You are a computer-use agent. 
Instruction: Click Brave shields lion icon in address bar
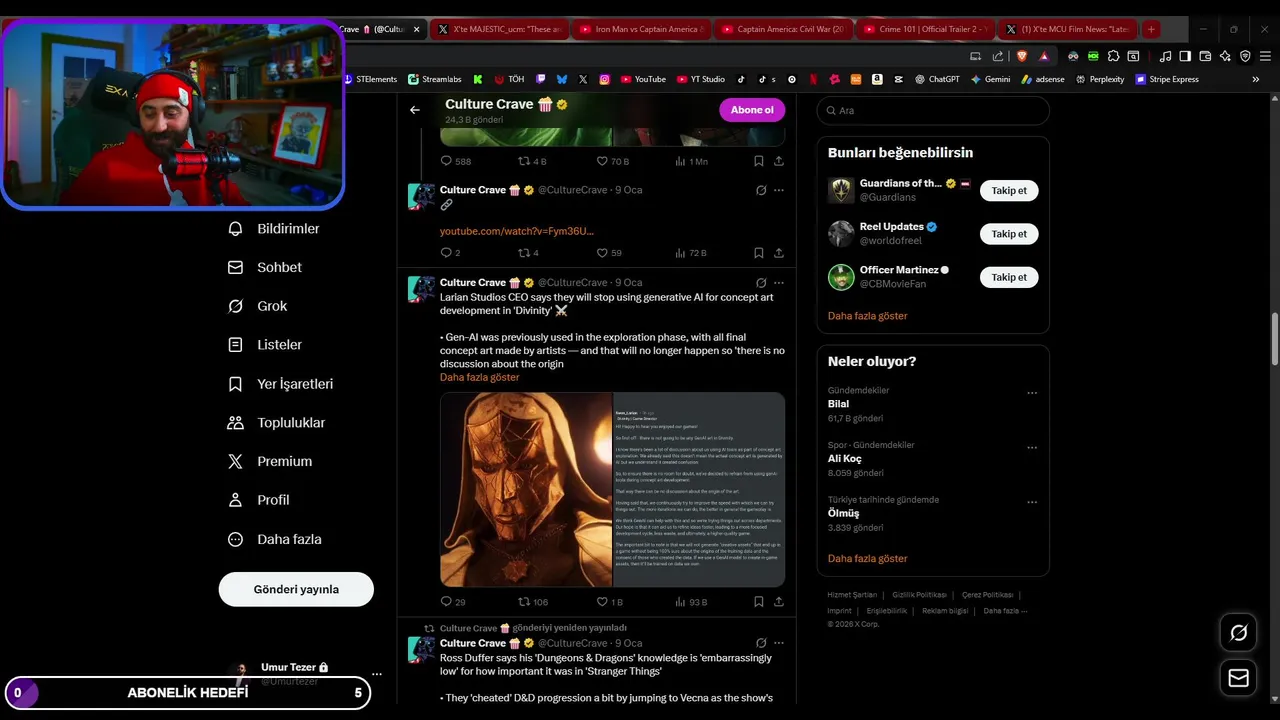(x=1021, y=56)
